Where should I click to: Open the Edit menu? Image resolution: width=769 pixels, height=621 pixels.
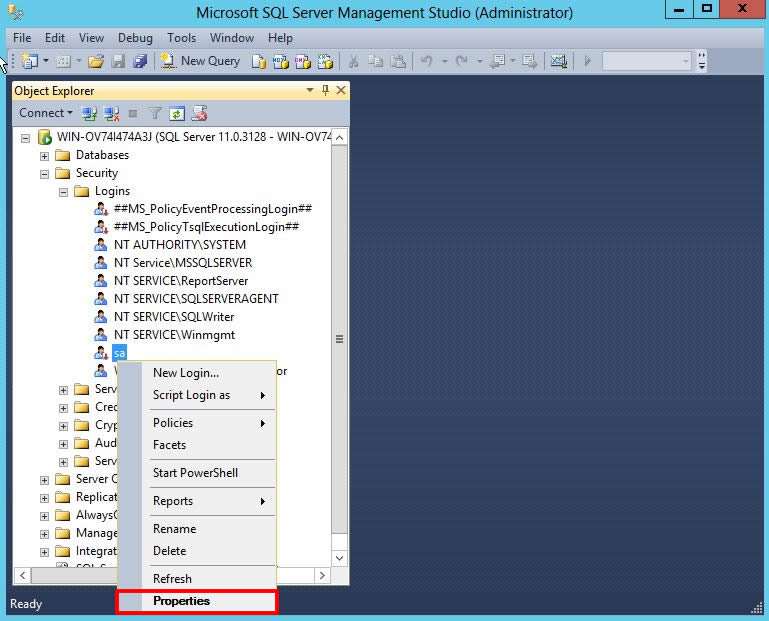[54, 38]
